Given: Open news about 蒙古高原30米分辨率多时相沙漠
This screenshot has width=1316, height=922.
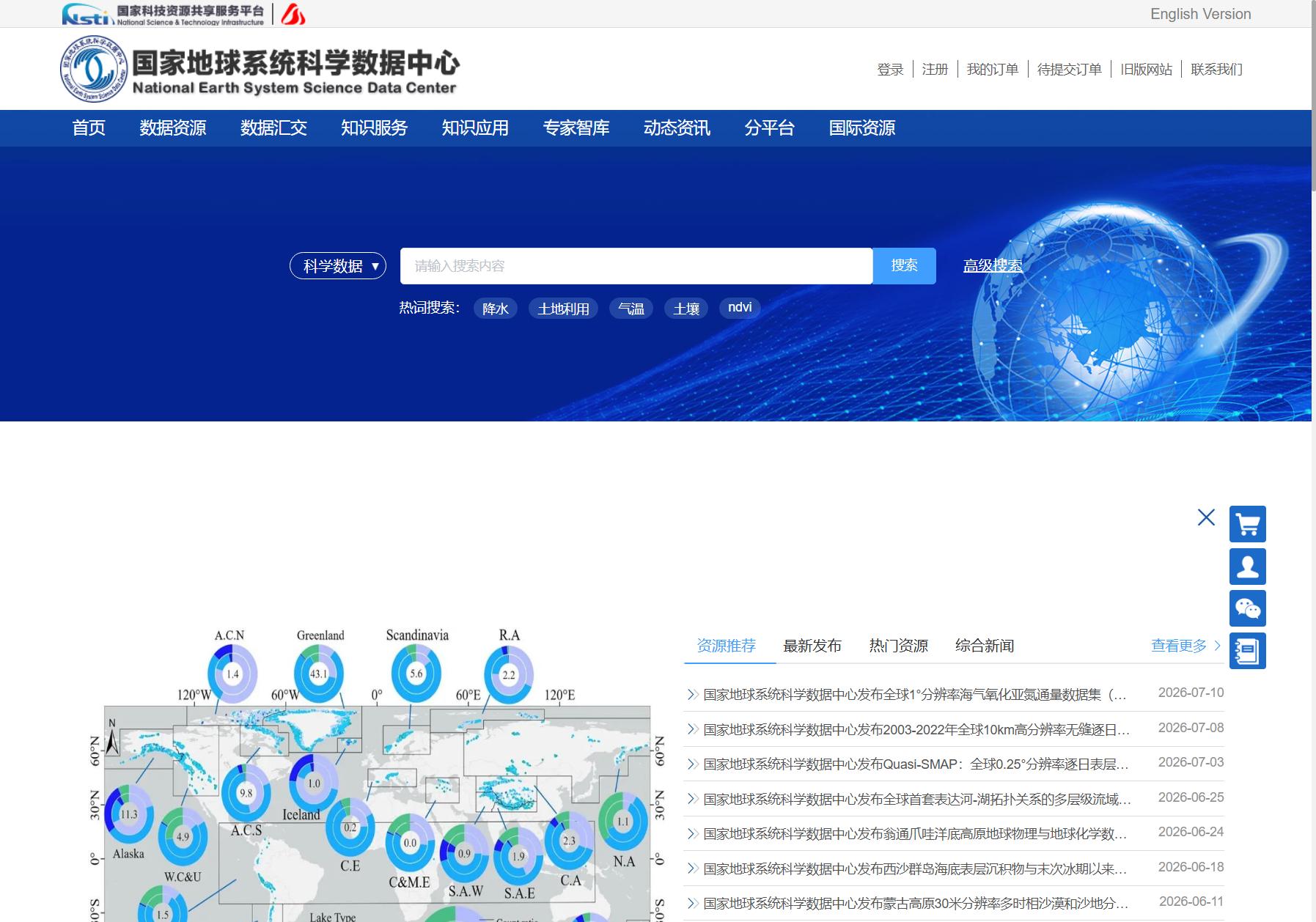Looking at the screenshot, I should pyautogui.click(x=916, y=903).
